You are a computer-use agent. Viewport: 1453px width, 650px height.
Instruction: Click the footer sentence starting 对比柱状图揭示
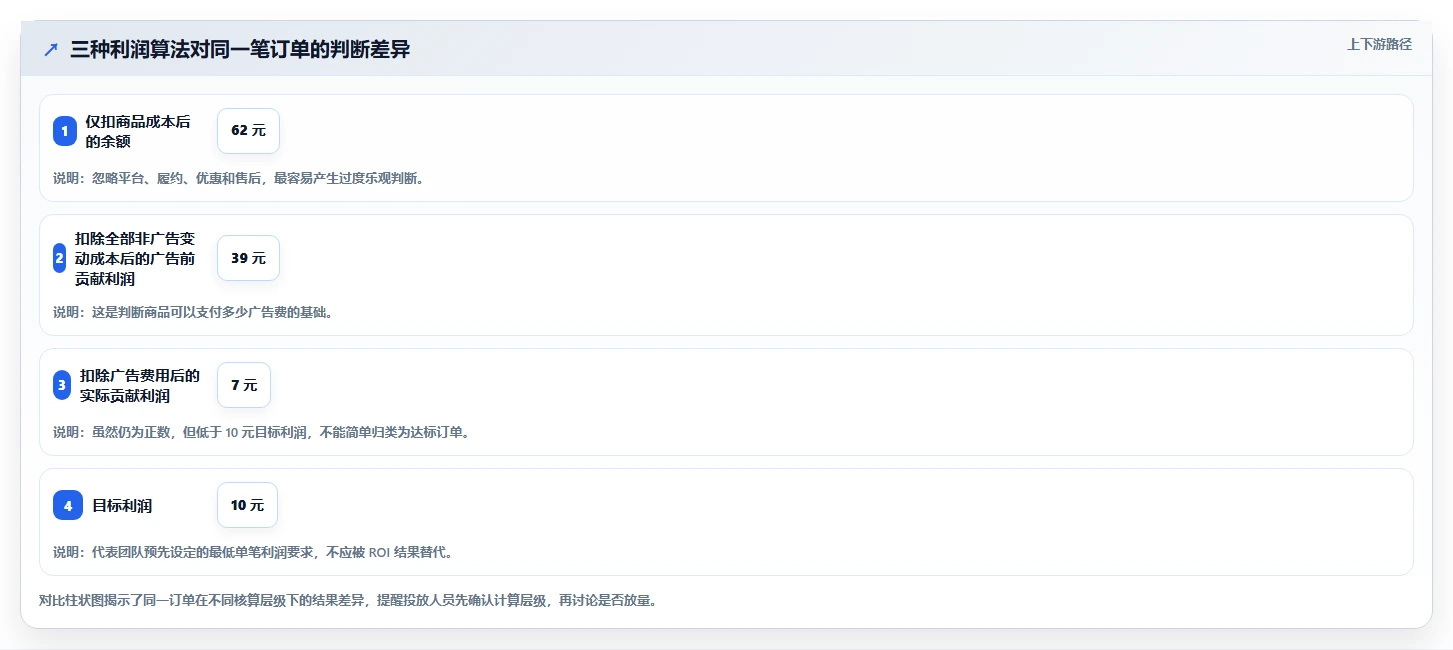(347, 601)
